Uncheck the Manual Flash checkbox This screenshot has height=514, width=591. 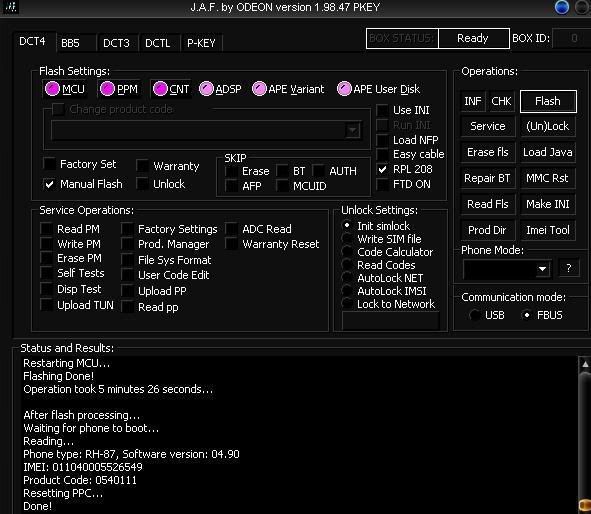click(49, 184)
